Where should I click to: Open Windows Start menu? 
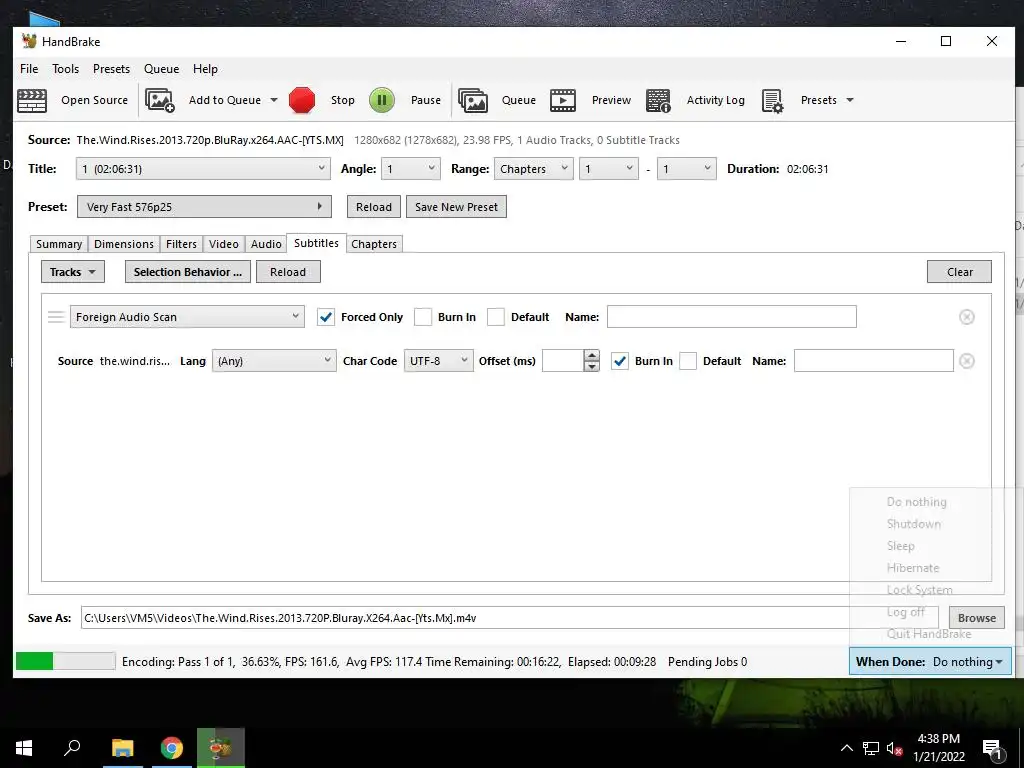coord(24,748)
